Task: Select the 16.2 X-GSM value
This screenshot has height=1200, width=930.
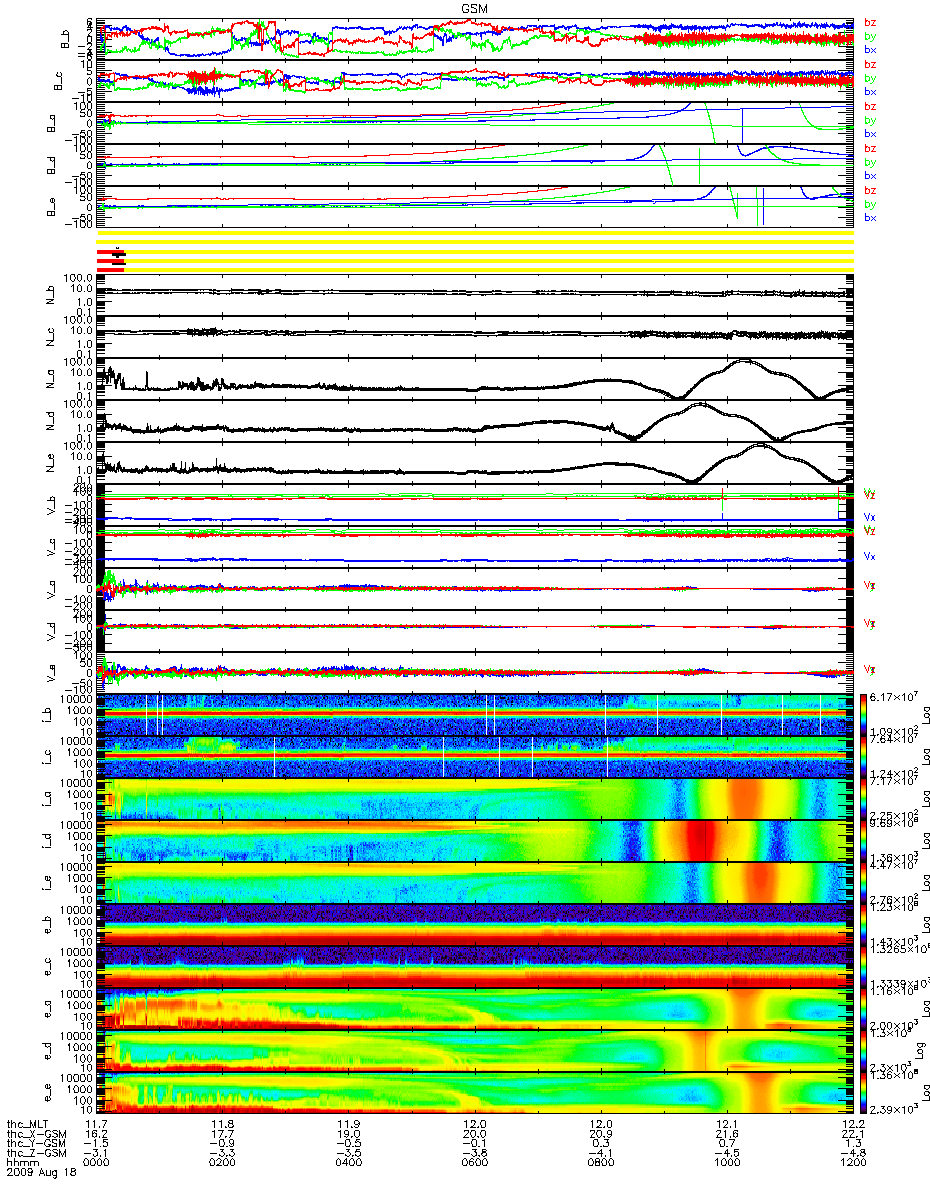Action: pyautogui.click(x=97, y=1135)
